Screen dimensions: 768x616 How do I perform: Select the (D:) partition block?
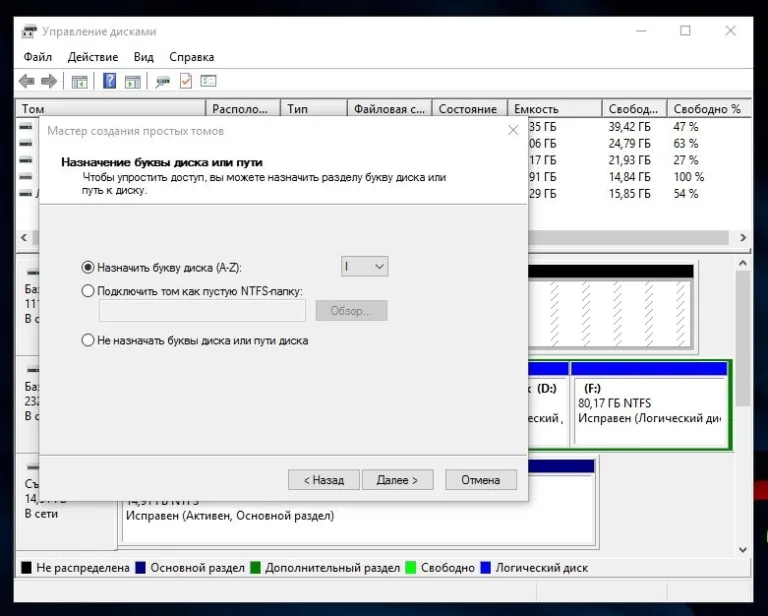coord(549,404)
